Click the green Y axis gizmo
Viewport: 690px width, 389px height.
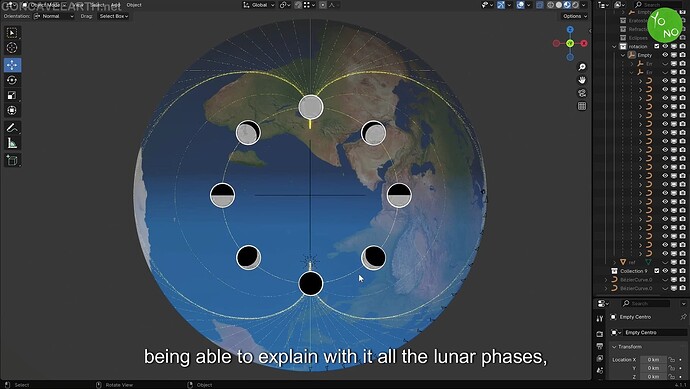[x=570, y=43]
